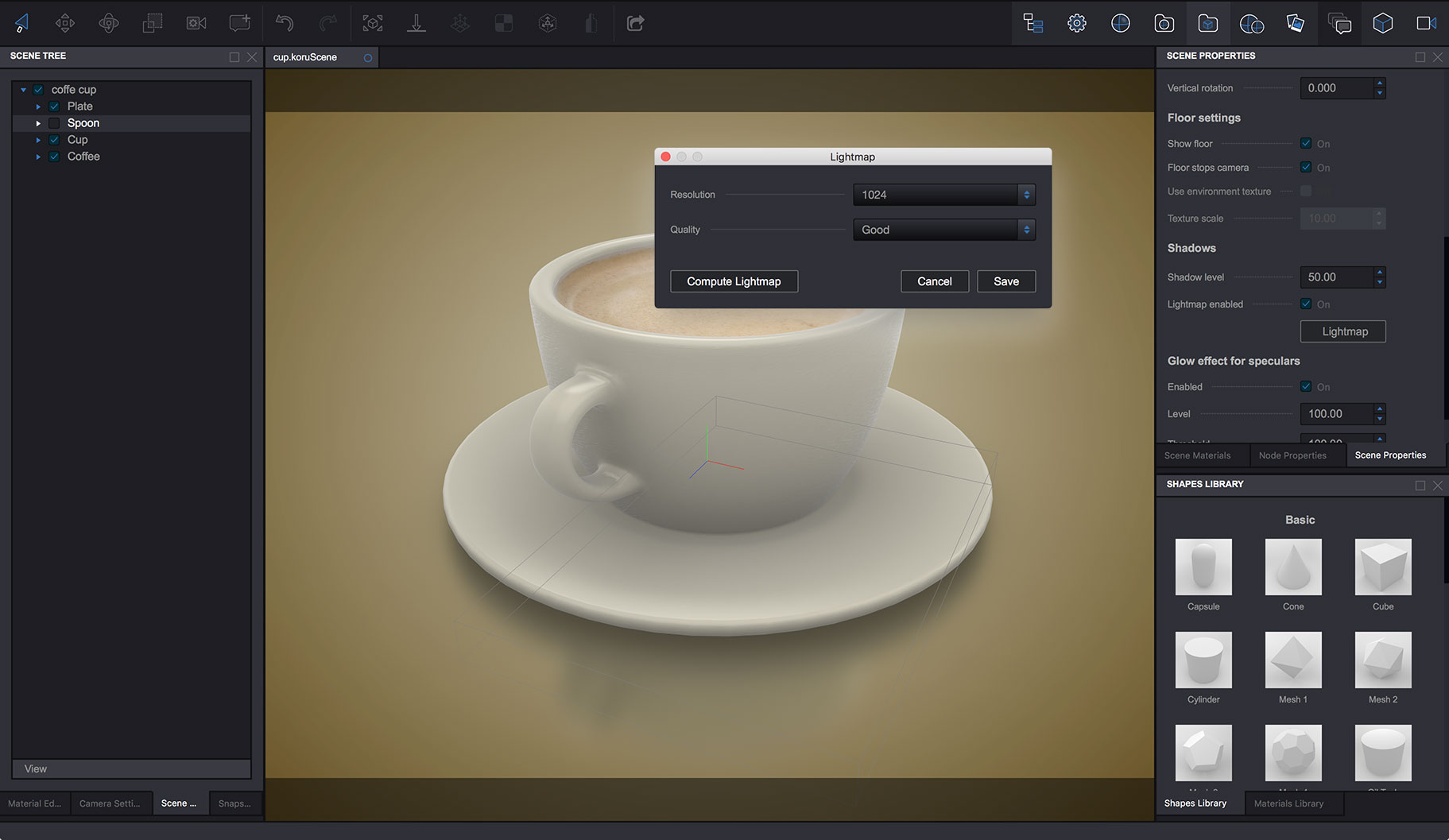
Task: Open the camera view icon at top right
Action: point(1426,22)
